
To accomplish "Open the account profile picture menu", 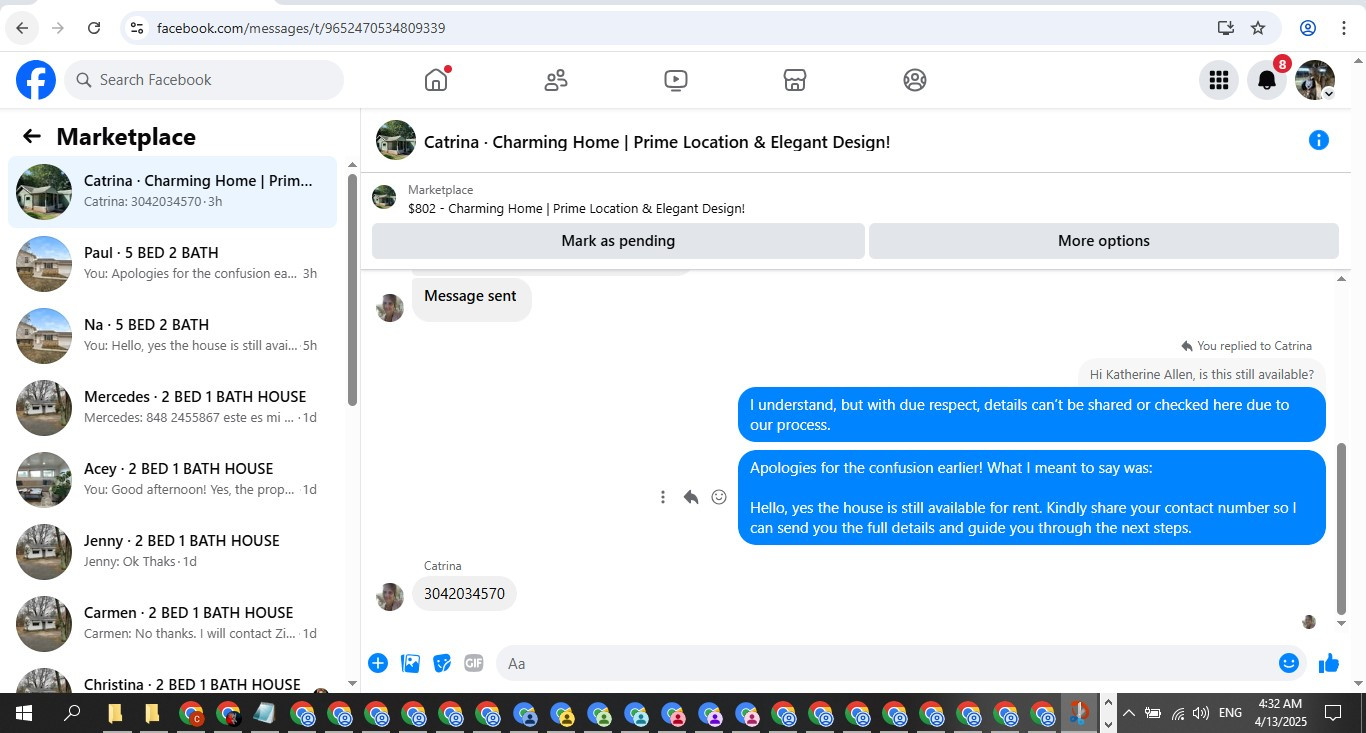I will 1315,80.
